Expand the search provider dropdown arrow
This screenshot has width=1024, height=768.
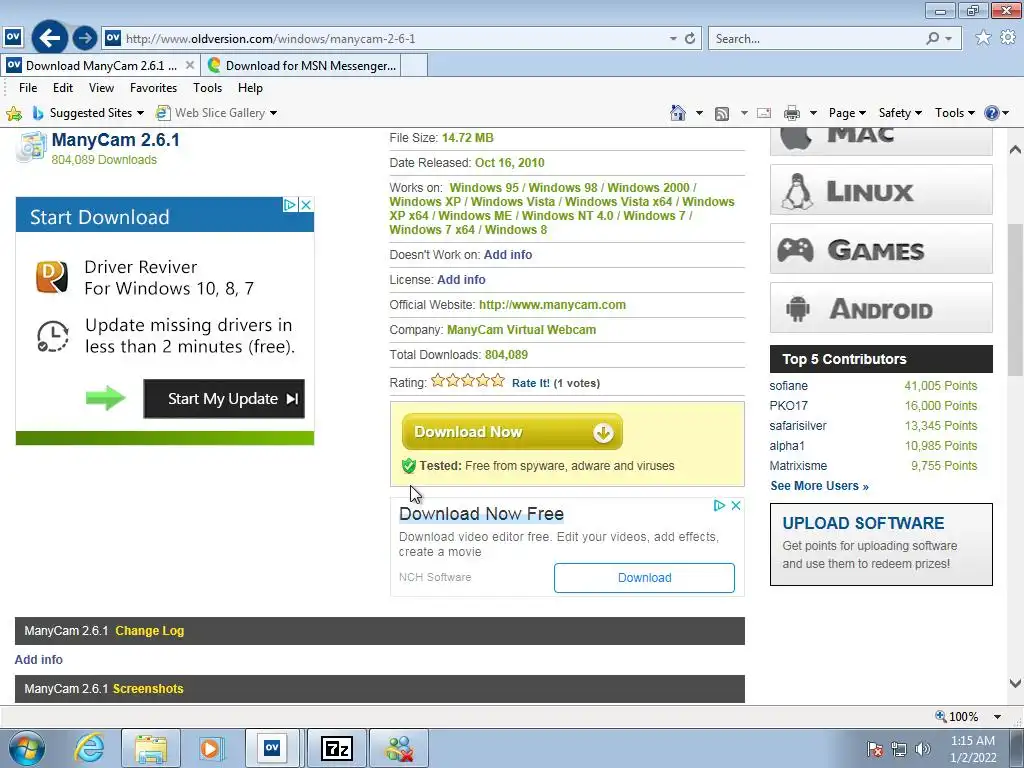[948, 39]
